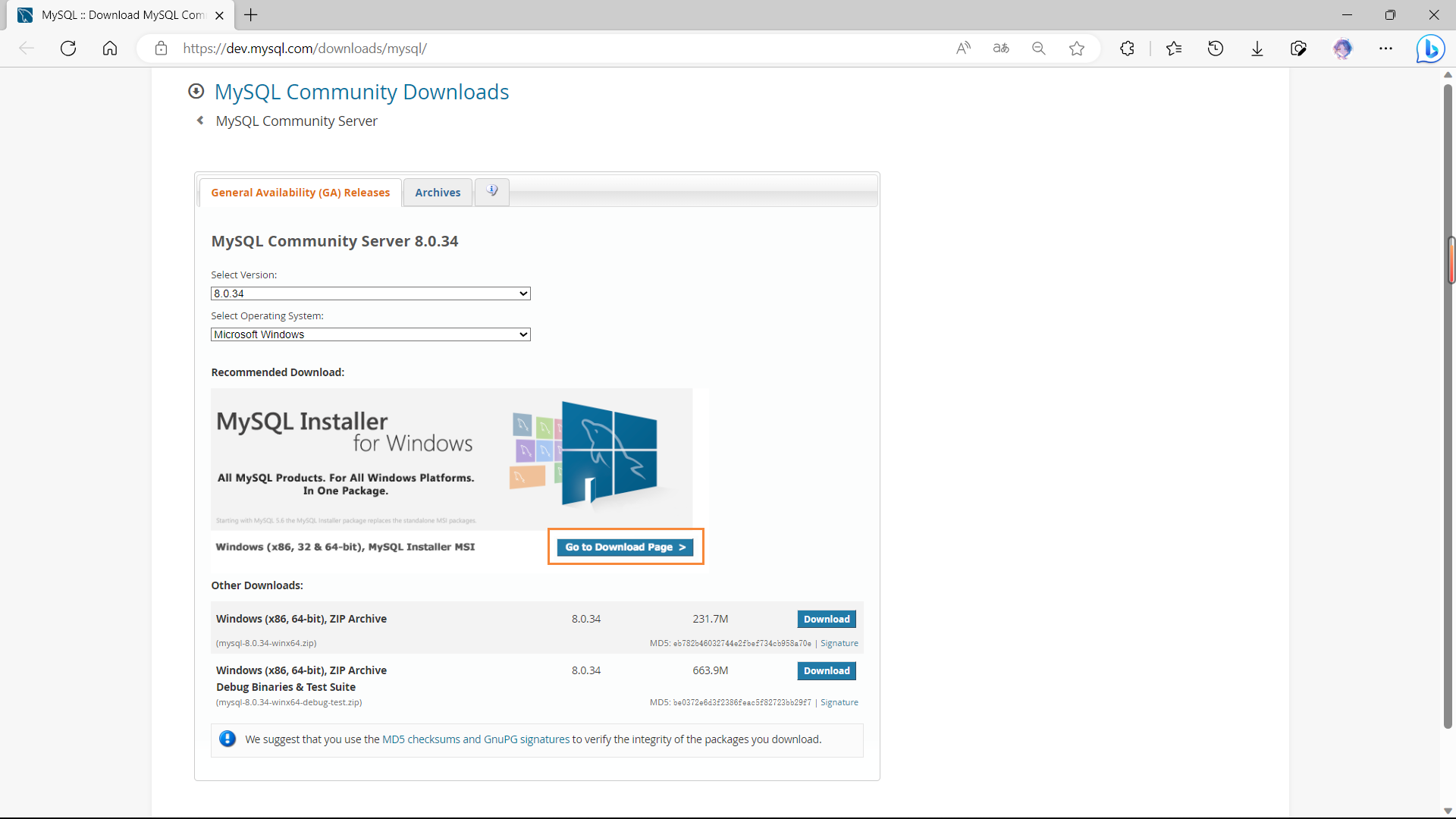This screenshot has width=1456, height=819.
Task: Open the browser extensions icon
Action: coord(1127,49)
